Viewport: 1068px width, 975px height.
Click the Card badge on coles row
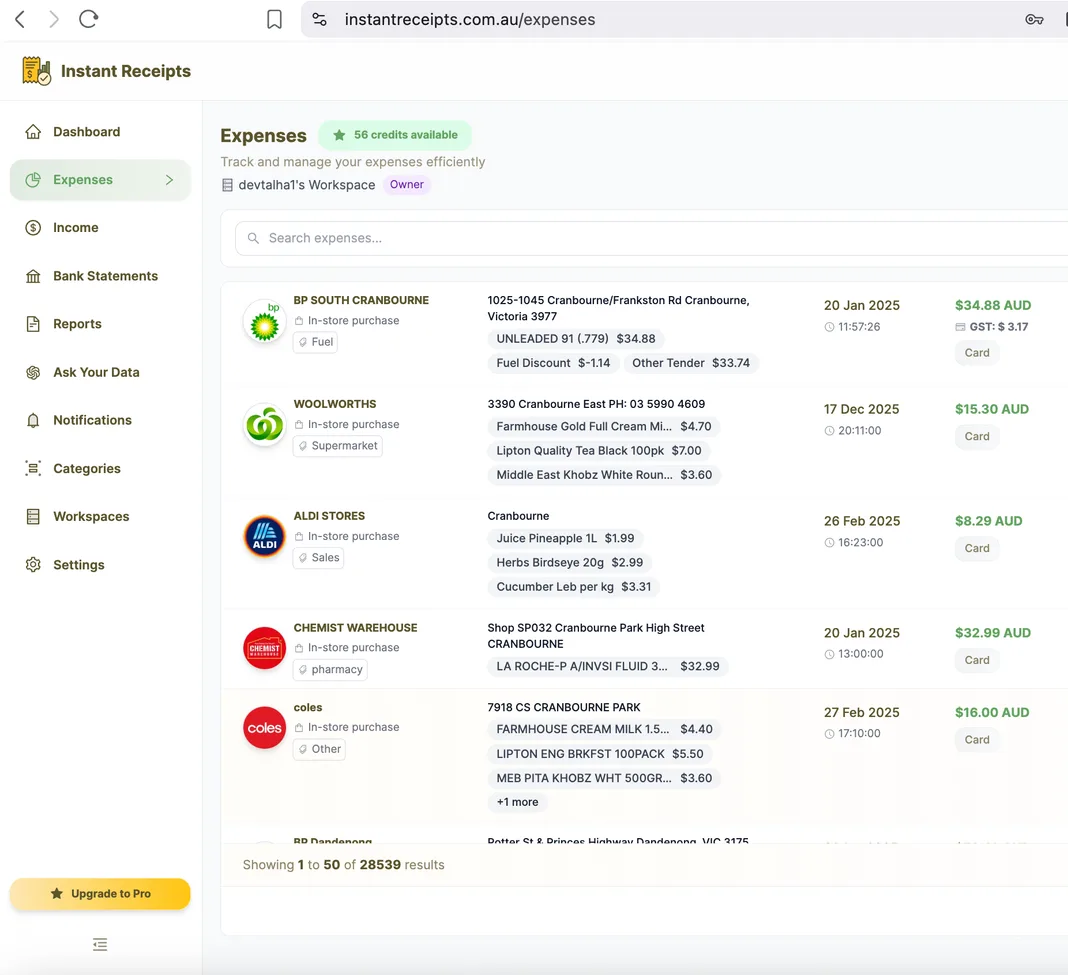[976, 739]
